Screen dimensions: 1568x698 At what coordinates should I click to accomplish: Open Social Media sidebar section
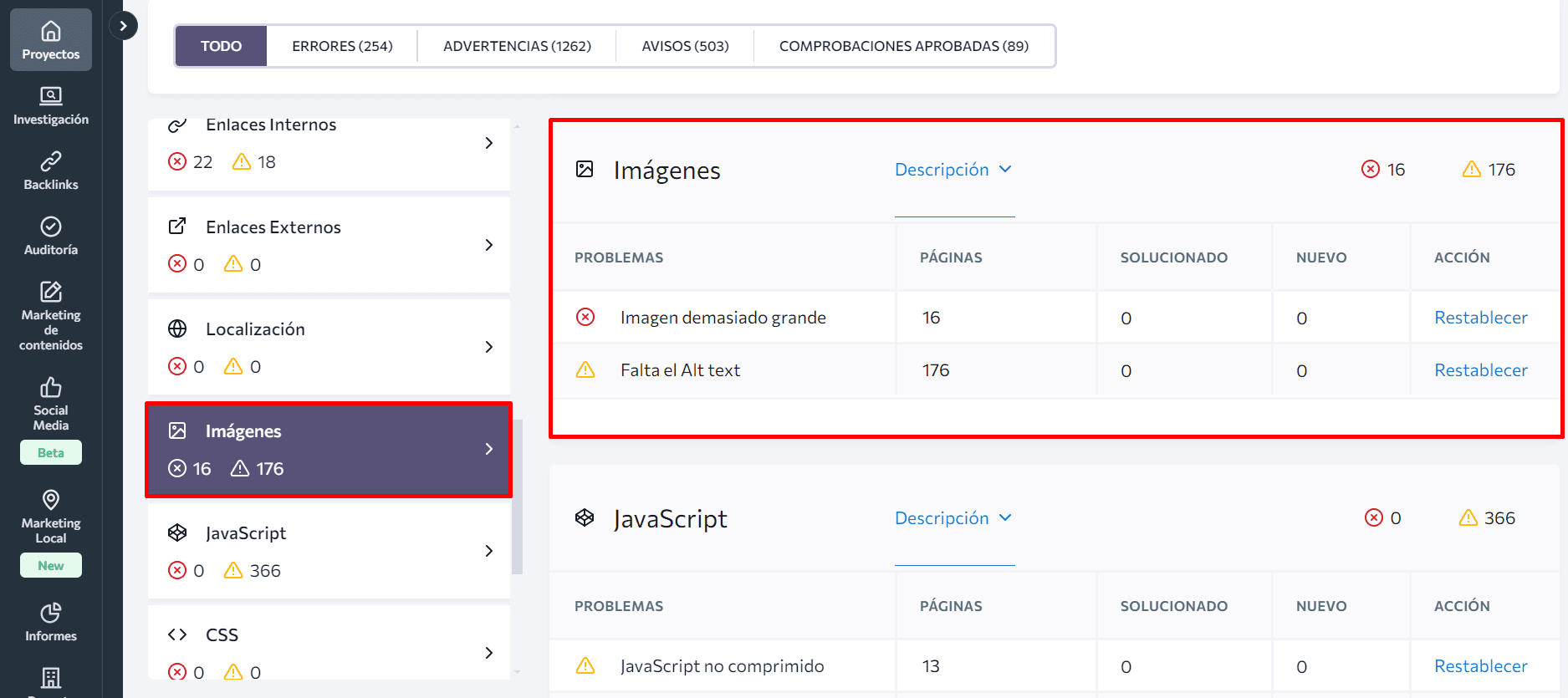[51, 405]
